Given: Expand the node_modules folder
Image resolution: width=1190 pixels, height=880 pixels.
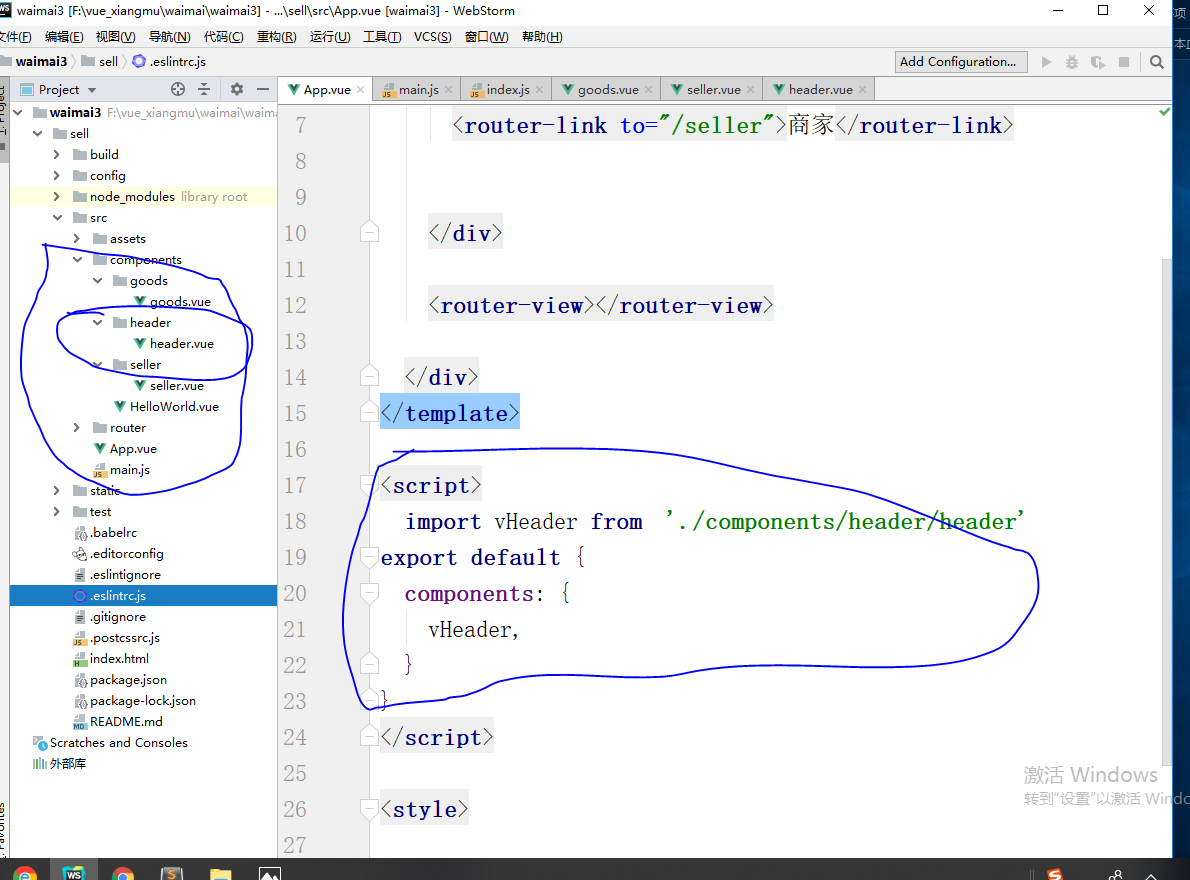Looking at the screenshot, I should click(x=57, y=196).
